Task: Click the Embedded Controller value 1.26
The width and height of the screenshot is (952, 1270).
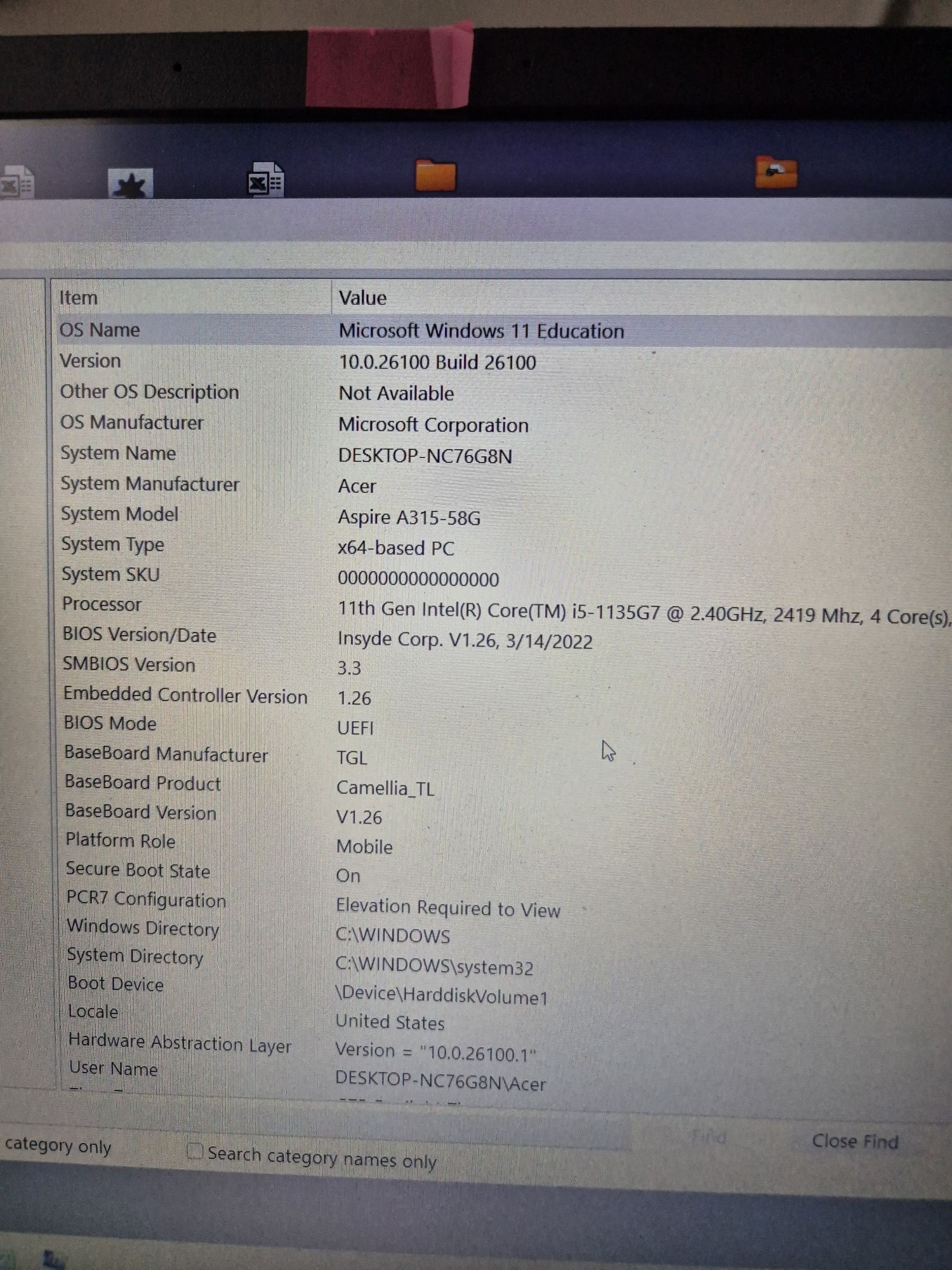Action: pyautogui.click(x=354, y=698)
